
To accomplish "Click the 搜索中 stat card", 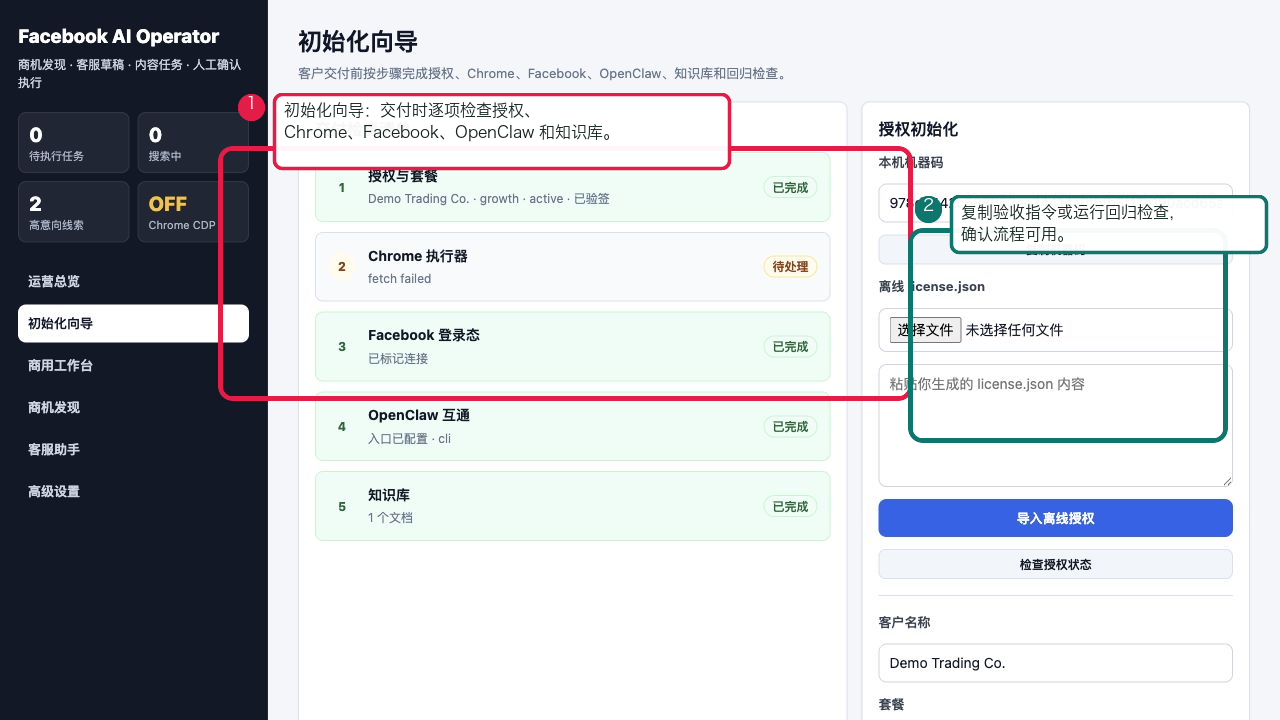I will 193,143.
